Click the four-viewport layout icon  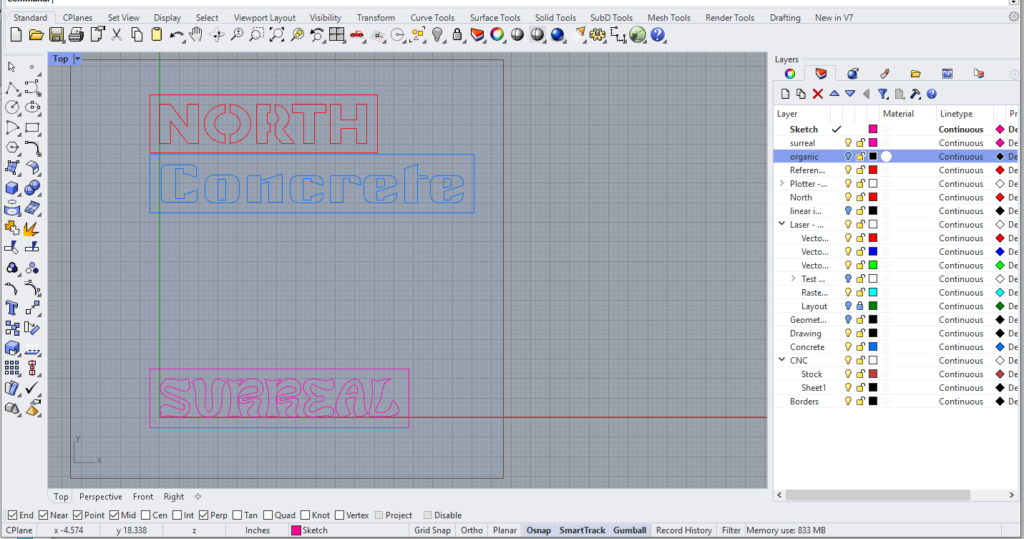pyautogui.click(x=337, y=35)
